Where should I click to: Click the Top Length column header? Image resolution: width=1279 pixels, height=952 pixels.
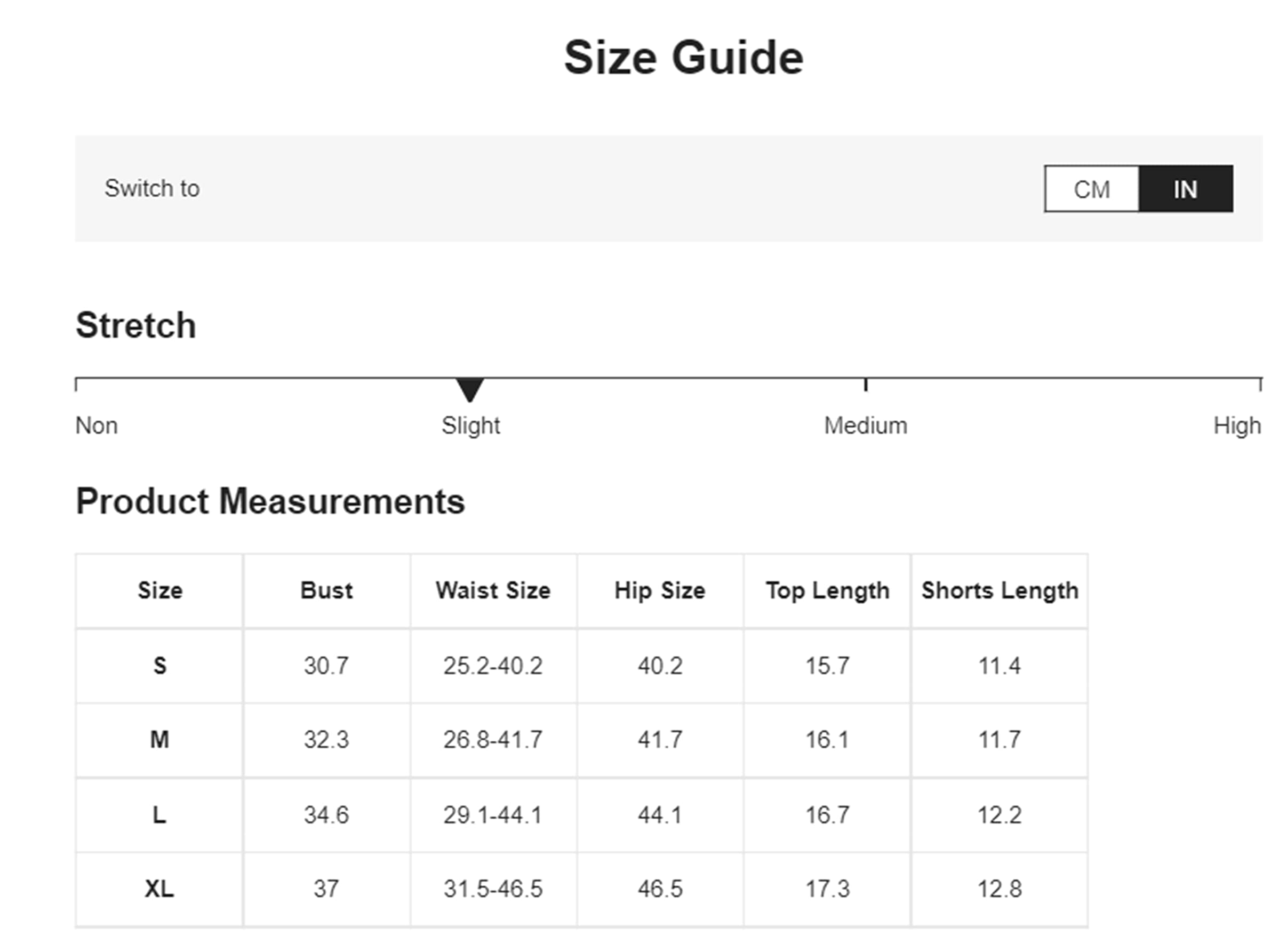pyautogui.click(x=827, y=591)
